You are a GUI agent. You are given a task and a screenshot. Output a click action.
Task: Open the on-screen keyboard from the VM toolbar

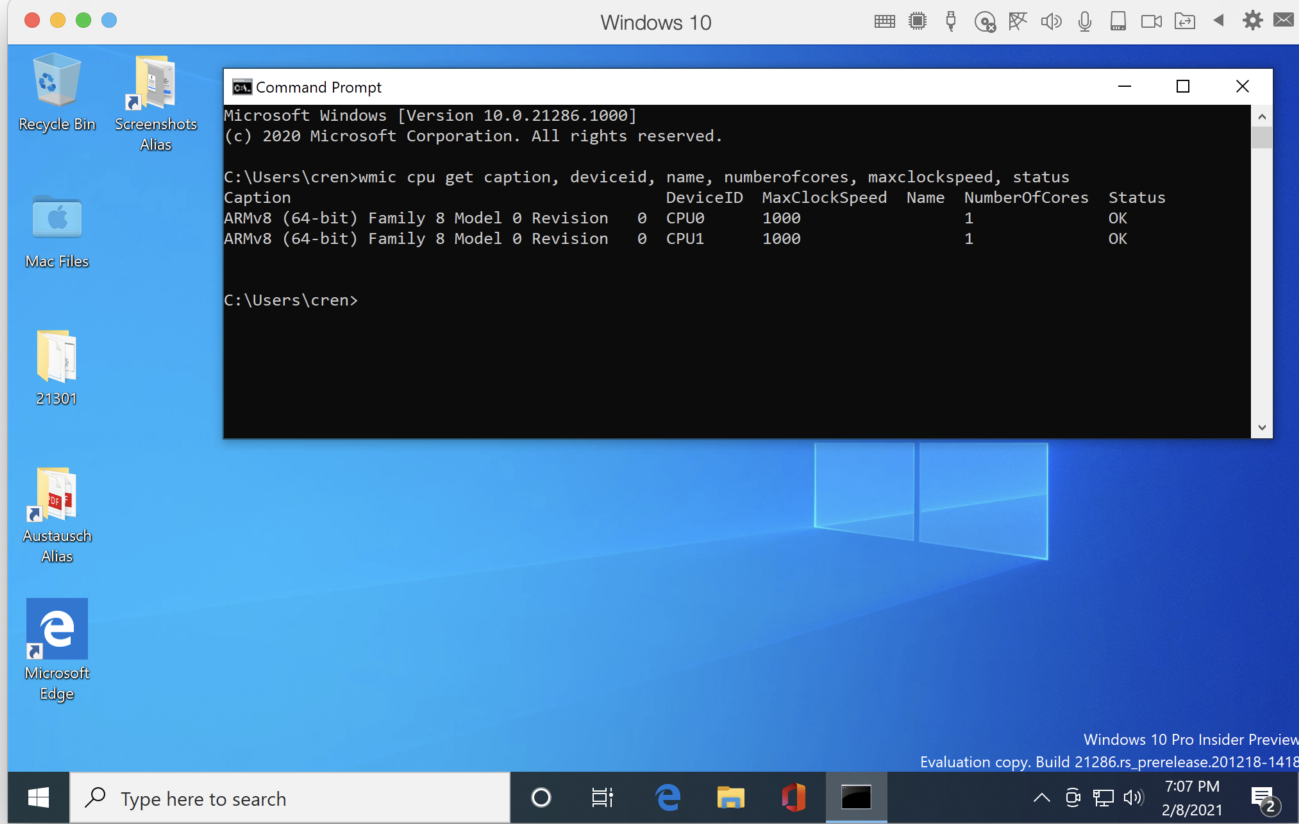[x=884, y=20]
